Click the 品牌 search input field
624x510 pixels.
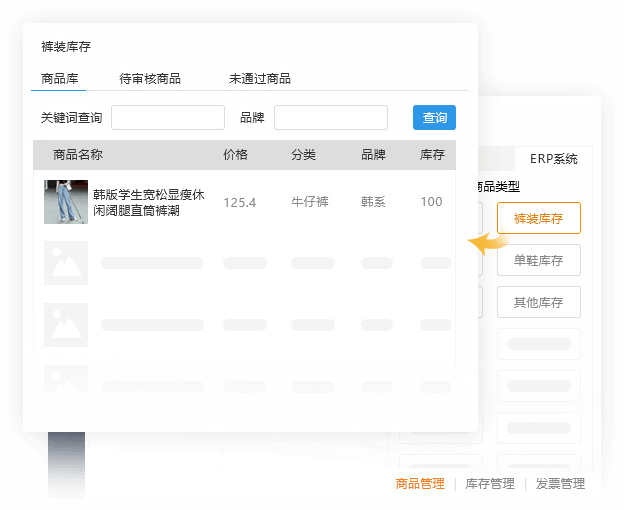click(x=331, y=117)
